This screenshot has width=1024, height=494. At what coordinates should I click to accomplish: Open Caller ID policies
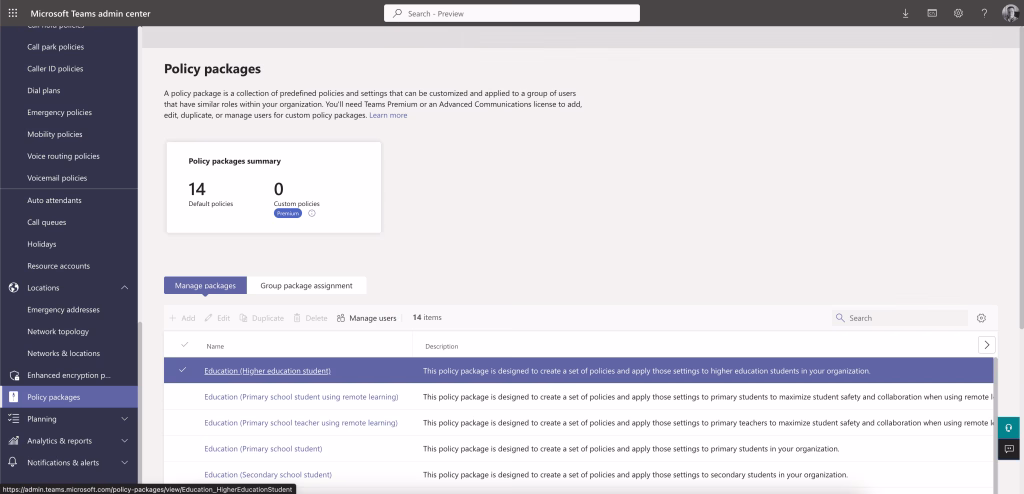[x=55, y=69]
